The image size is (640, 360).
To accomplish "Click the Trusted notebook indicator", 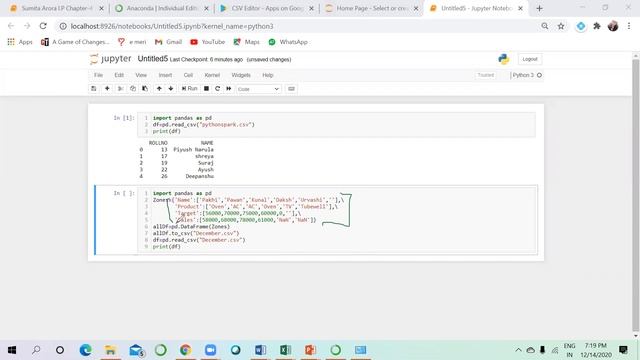I will point(486,75).
